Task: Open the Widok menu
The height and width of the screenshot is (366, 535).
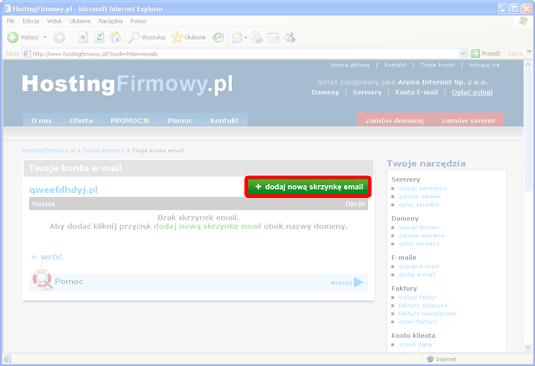Action: click(x=54, y=21)
